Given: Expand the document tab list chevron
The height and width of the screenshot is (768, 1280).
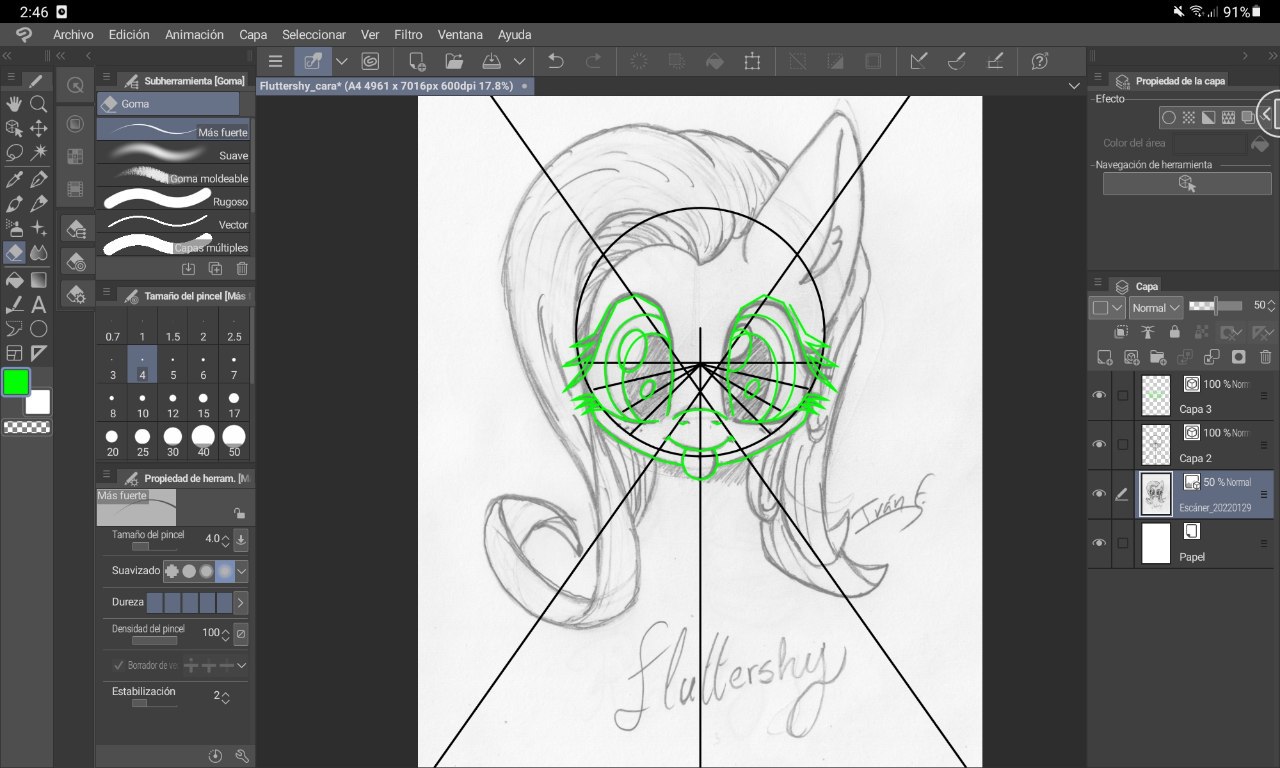Looking at the screenshot, I should tap(1074, 86).
